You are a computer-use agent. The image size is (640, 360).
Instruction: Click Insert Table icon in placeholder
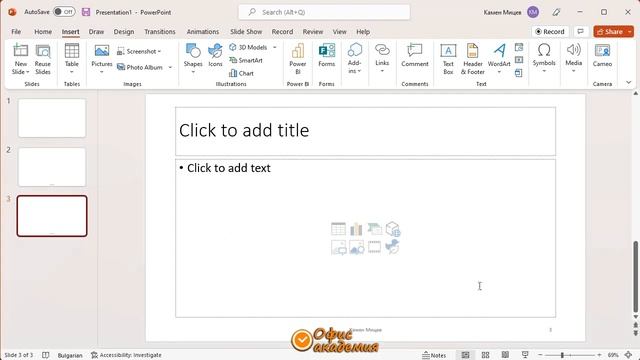click(338, 229)
